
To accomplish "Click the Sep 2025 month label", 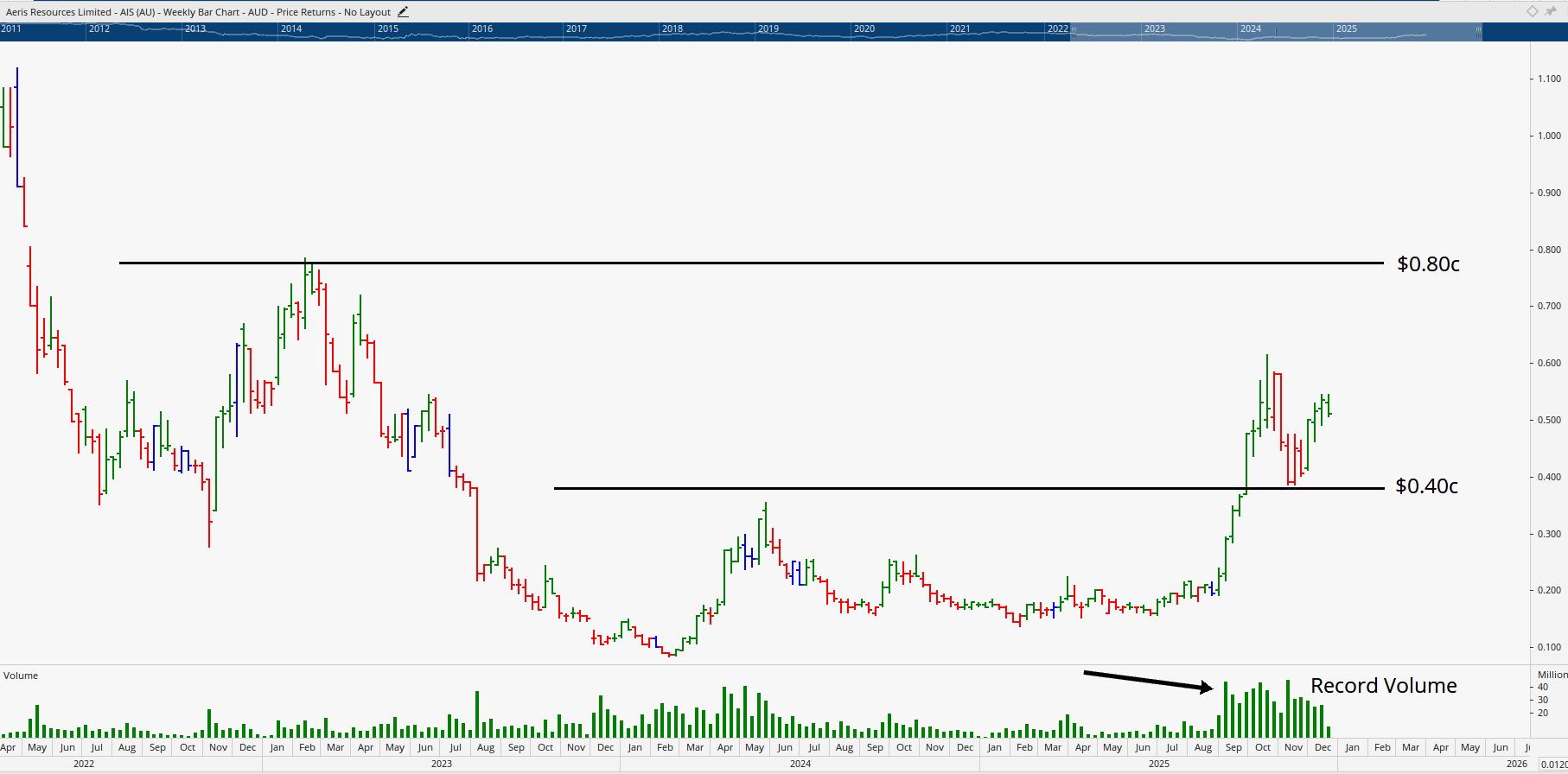I will (1233, 747).
